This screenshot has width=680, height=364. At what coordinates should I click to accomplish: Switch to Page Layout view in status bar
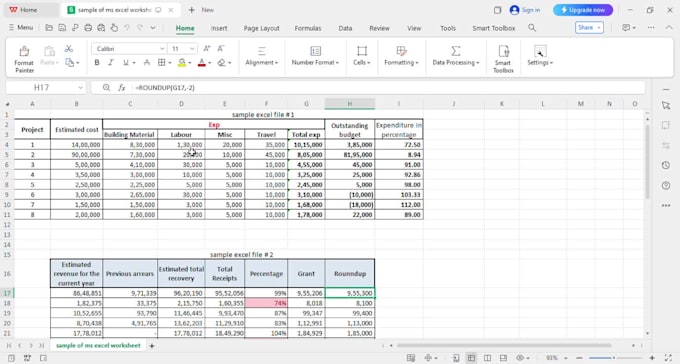click(487, 358)
